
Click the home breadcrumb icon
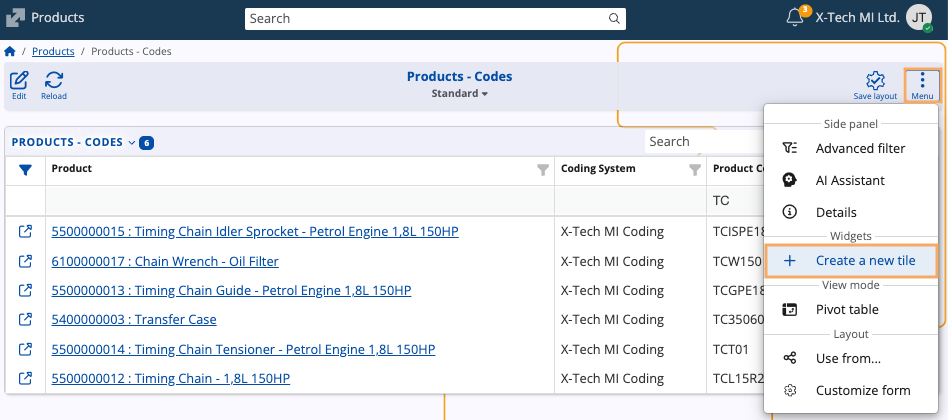(x=10, y=51)
